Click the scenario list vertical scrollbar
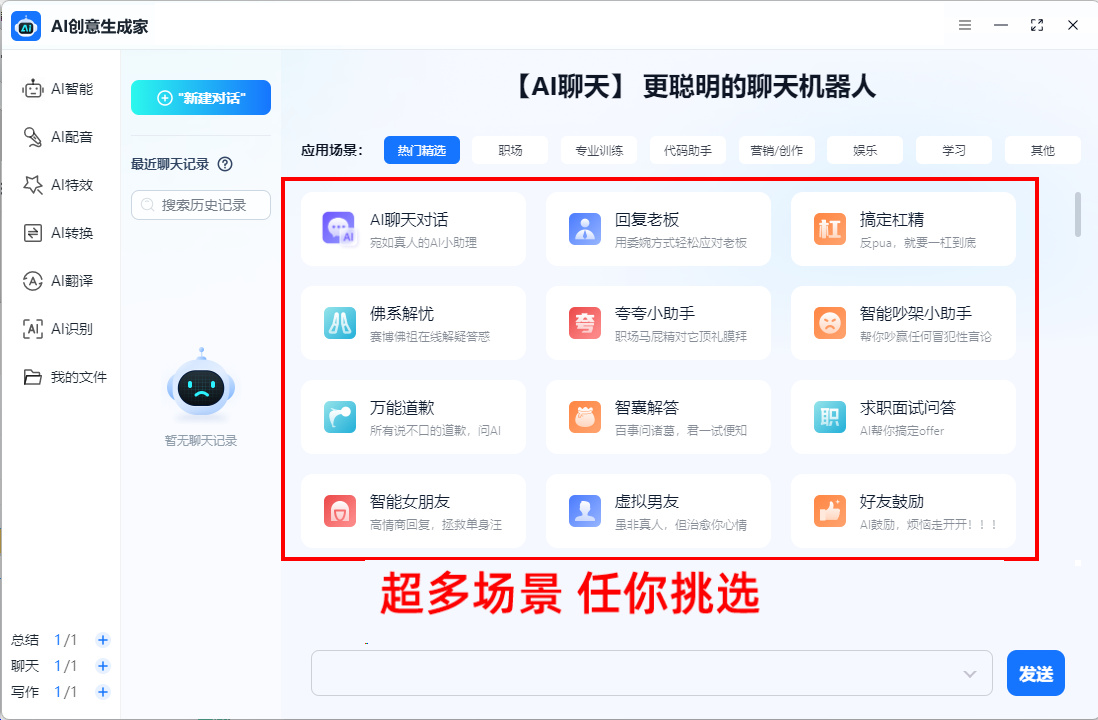The width and height of the screenshot is (1098, 720). click(1078, 214)
